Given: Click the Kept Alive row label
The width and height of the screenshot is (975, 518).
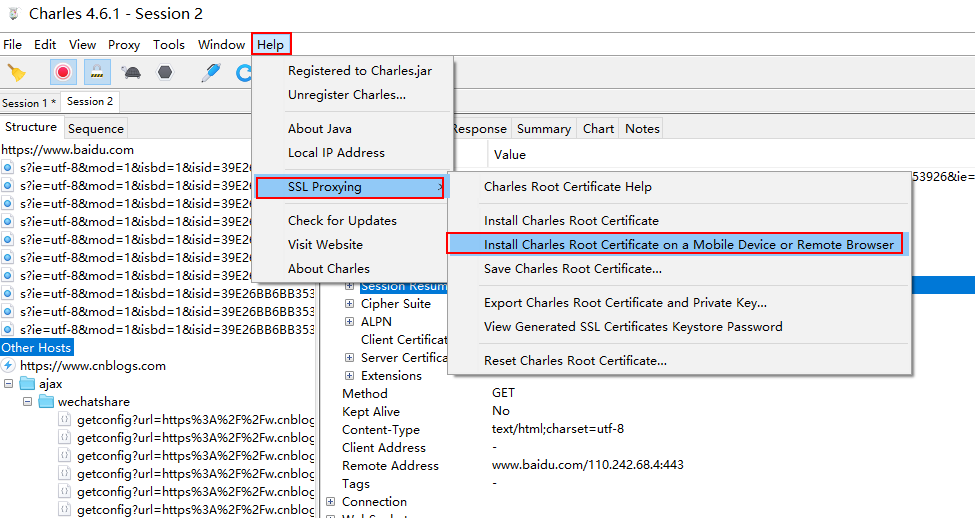Looking at the screenshot, I should click(x=371, y=412).
